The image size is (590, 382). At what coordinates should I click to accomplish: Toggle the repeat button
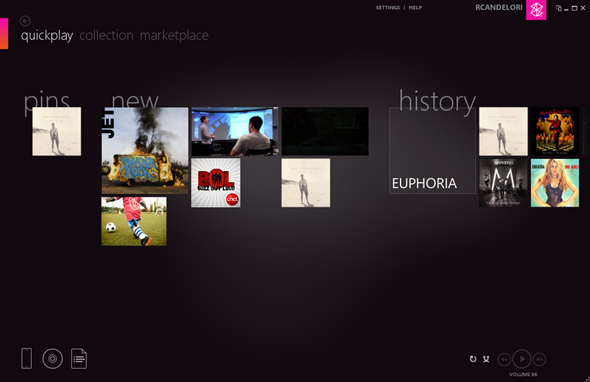point(473,359)
